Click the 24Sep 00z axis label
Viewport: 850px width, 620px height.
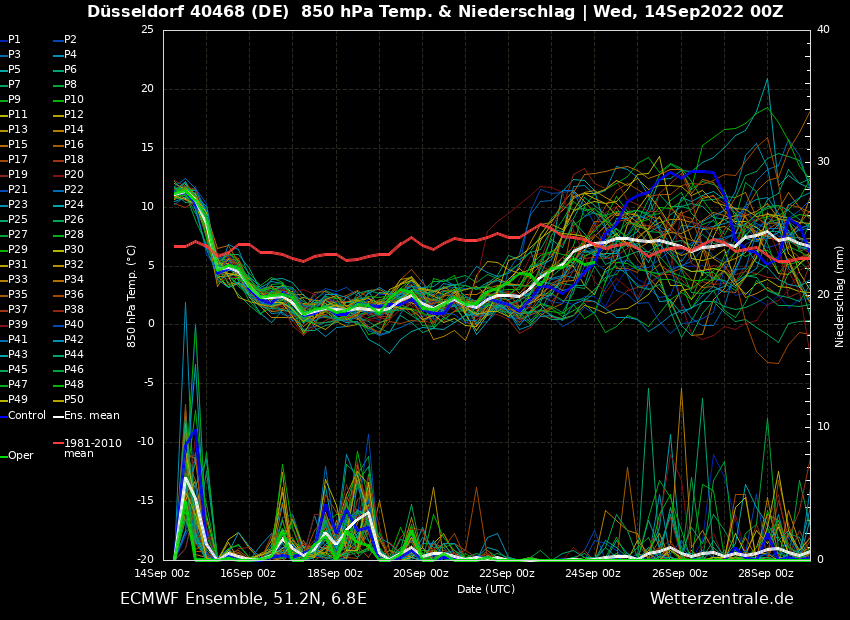click(x=594, y=574)
